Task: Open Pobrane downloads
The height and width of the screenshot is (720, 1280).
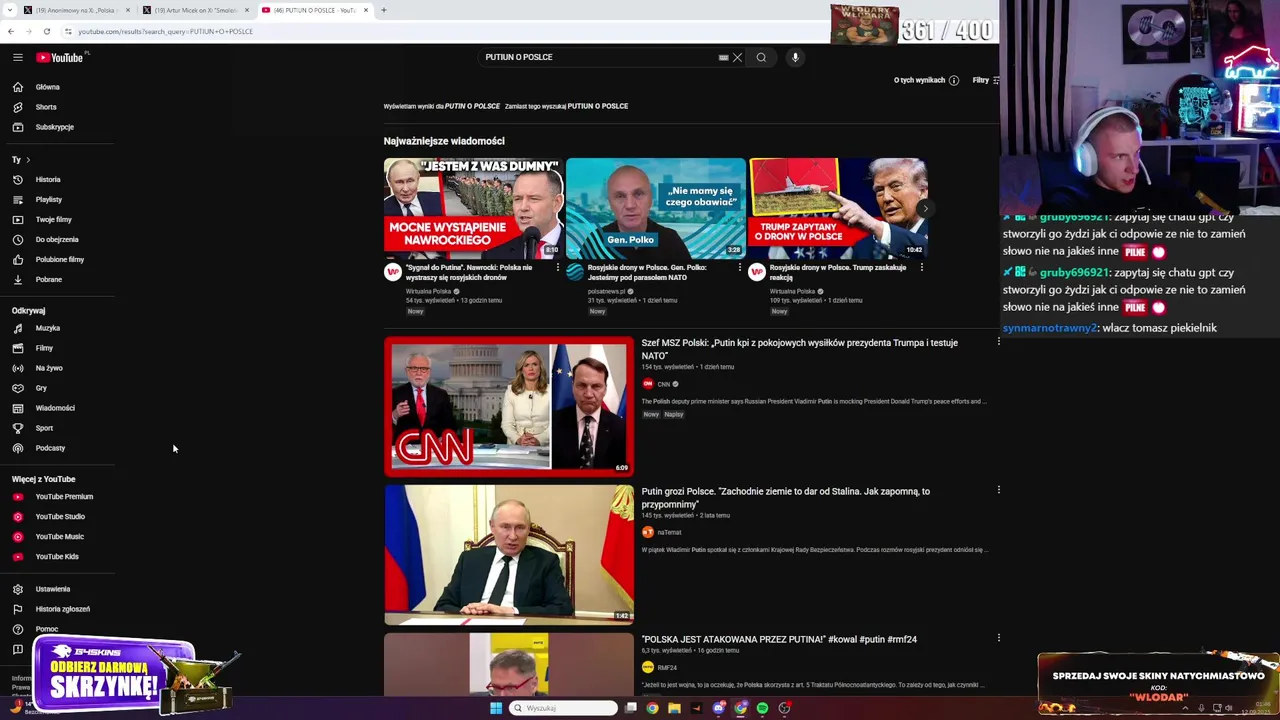Action: click(x=49, y=280)
